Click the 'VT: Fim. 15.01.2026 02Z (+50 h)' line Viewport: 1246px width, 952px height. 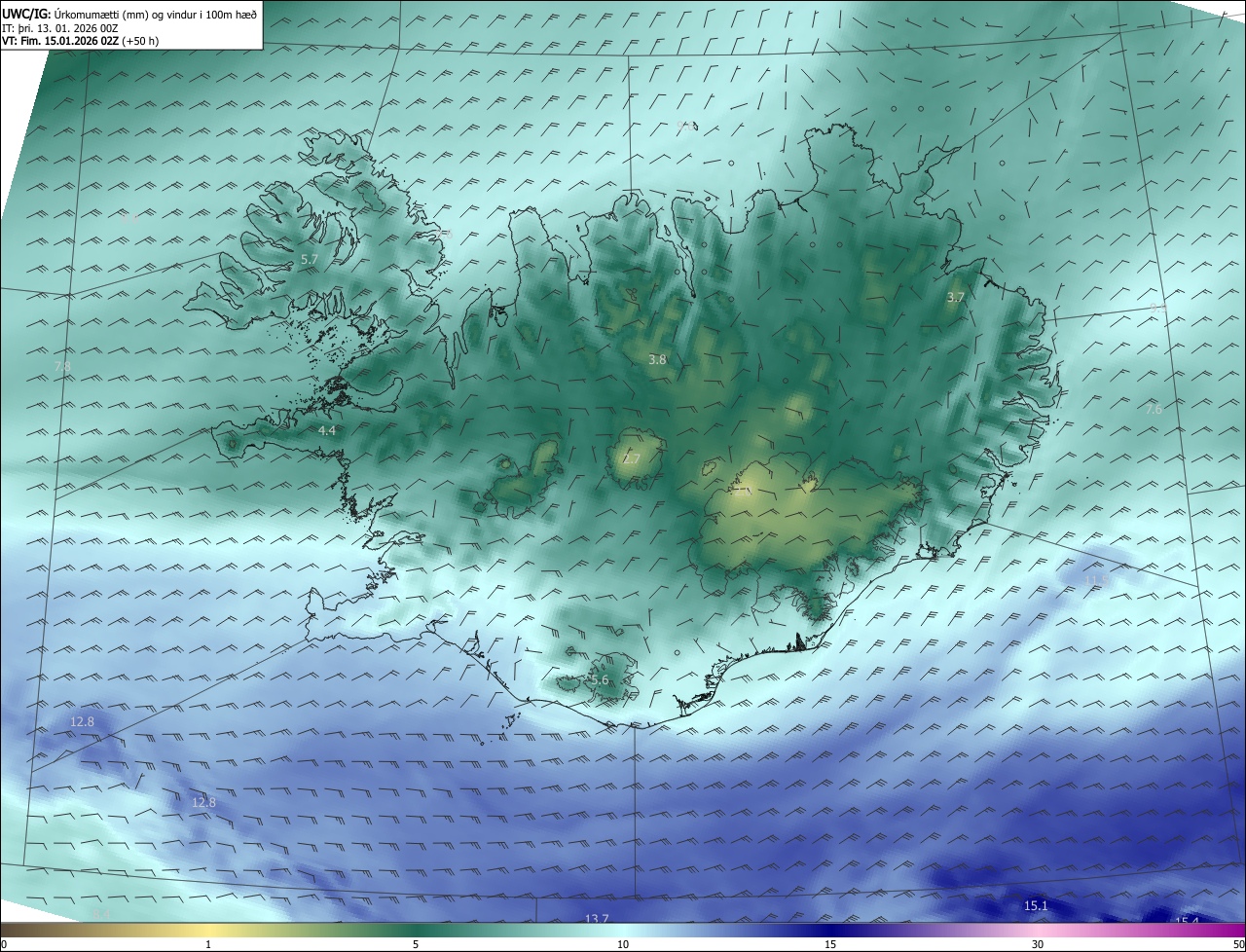pyautogui.click(x=81, y=41)
